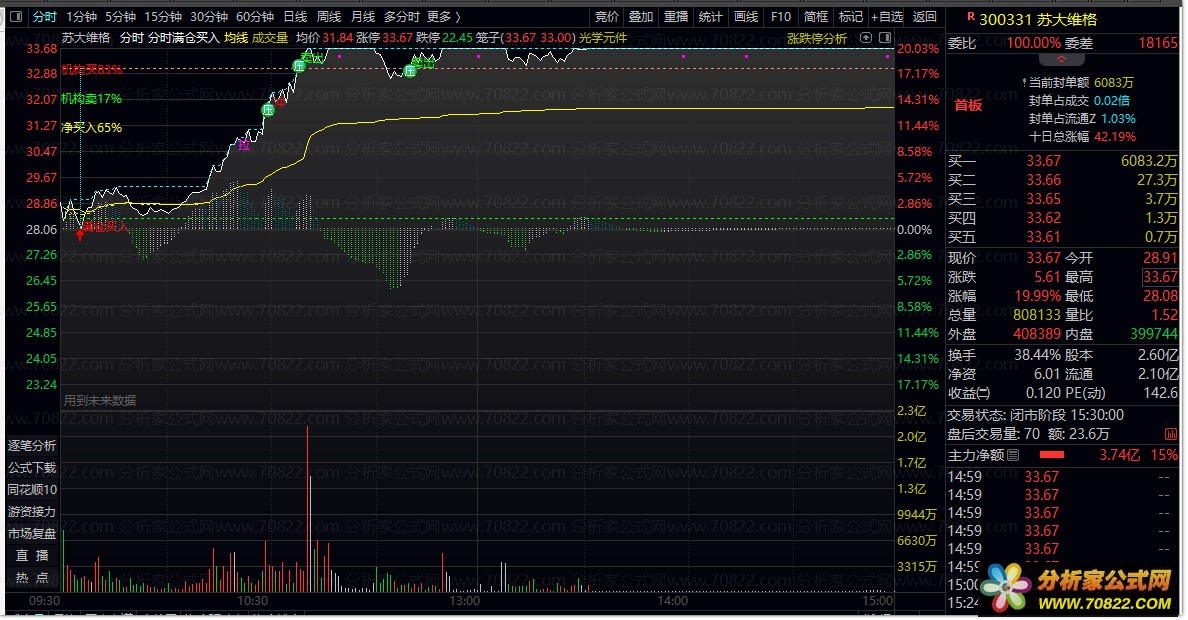1188x620 pixels.
Task: Click the 买二 price 33.66 row
Action: [1062, 180]
